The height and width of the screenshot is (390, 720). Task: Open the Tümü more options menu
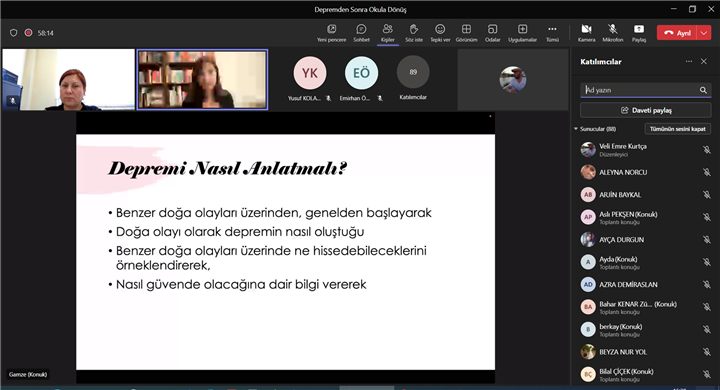pos(552,33)
